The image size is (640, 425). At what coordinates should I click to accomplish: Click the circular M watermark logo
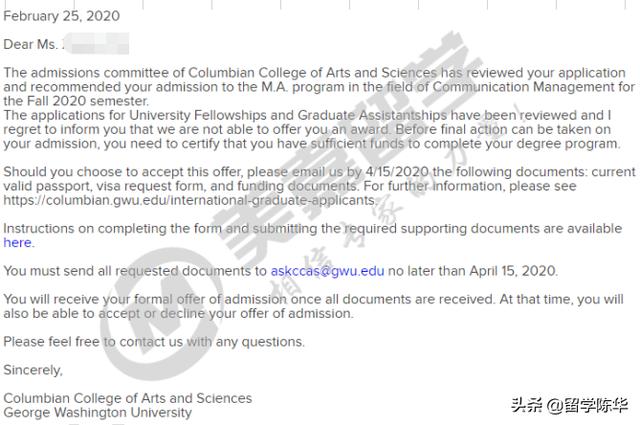(156, 314)
